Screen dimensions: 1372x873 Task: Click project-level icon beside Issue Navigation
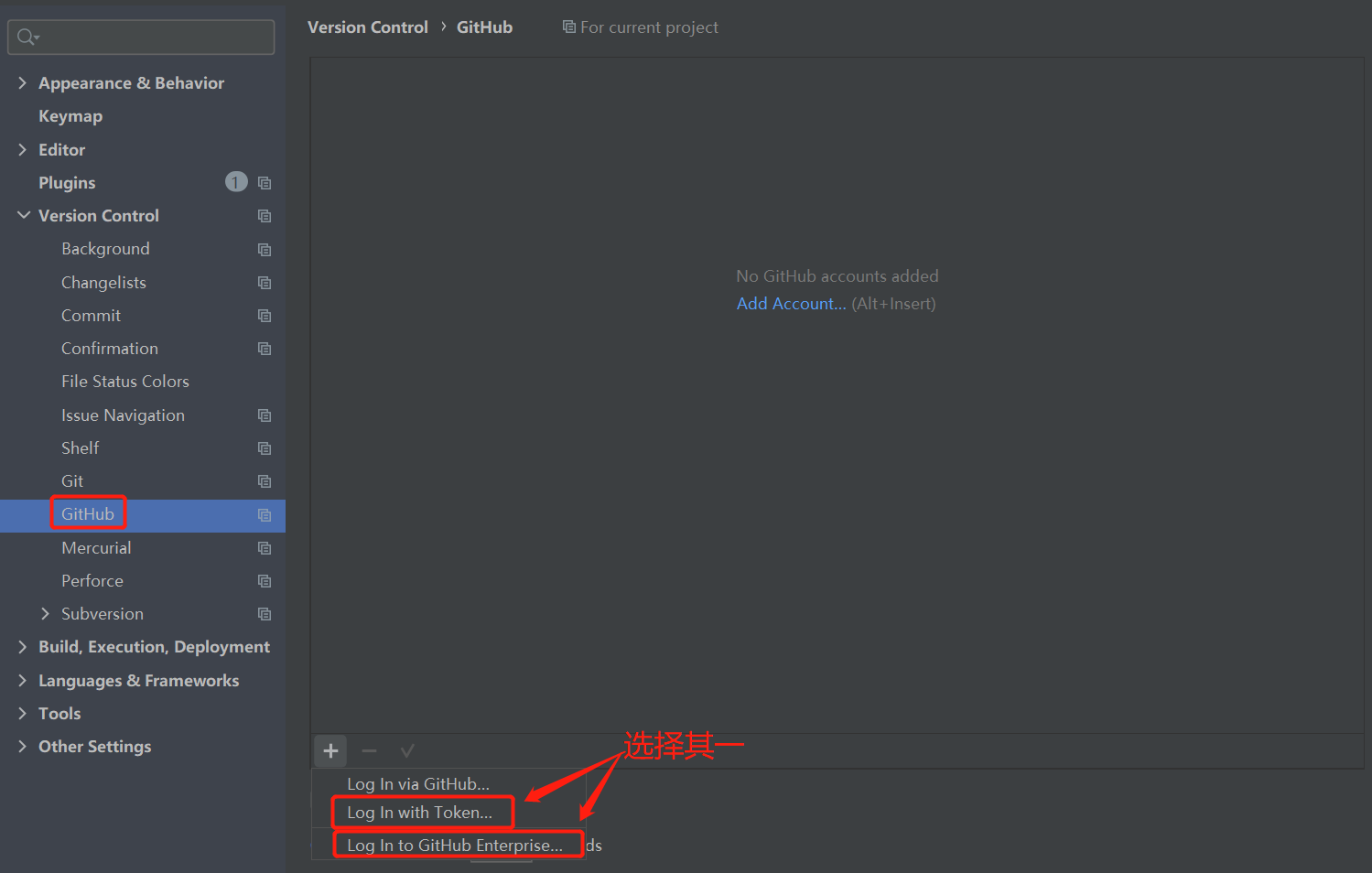click(x=265, y=415)
